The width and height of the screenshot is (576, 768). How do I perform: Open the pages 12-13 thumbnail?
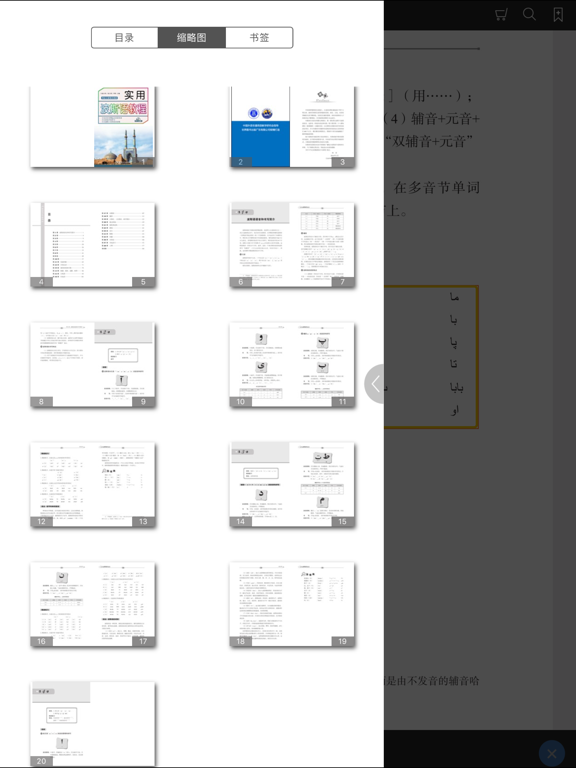[93, 485]
